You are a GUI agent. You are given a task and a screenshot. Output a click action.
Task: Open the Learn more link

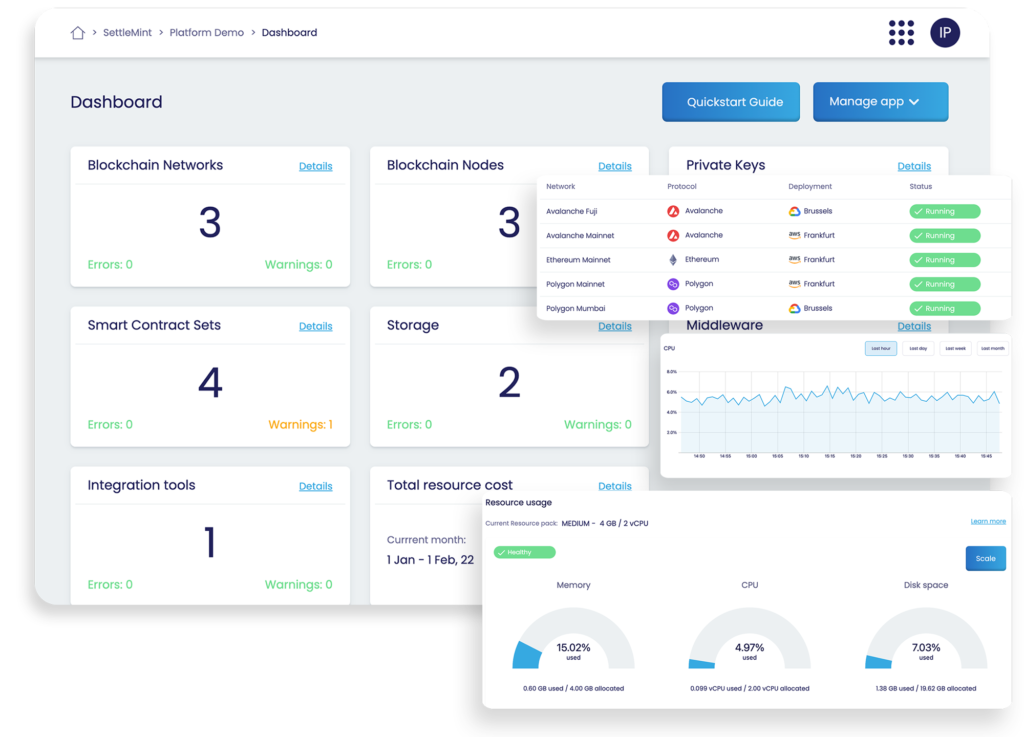tap(987, 521)
